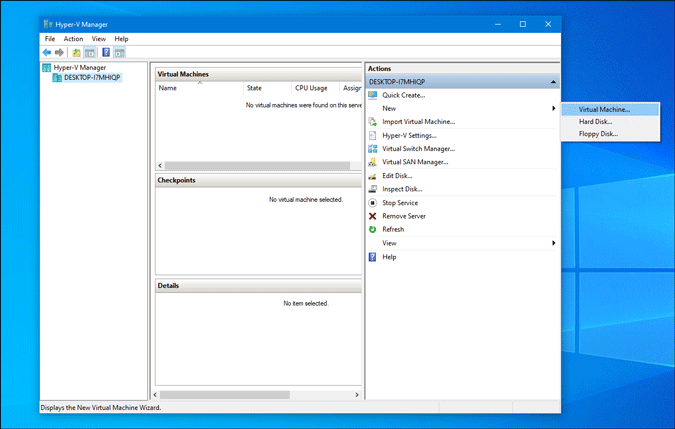675x429 pixels.
Task: Sort by the Name column header
Action: pyautogui.click(x=199, y=88)
